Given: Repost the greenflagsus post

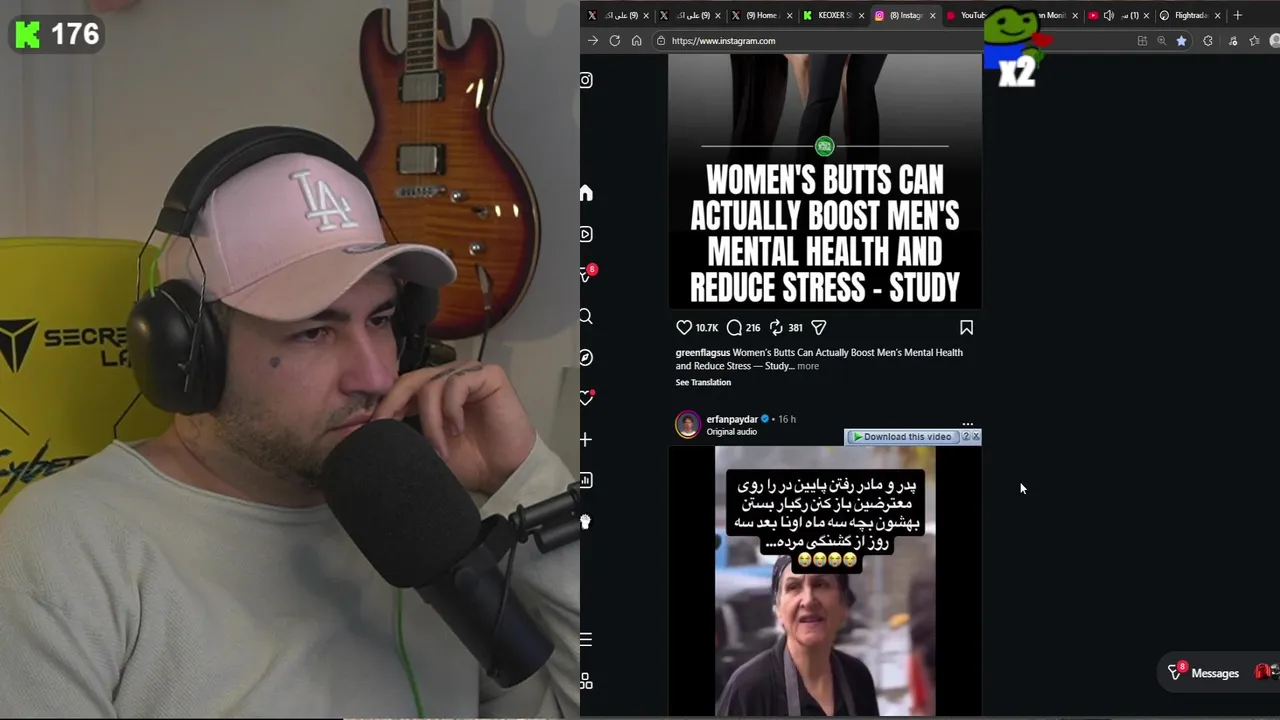Looking at the screenshot, I should (x=776, y=327).
